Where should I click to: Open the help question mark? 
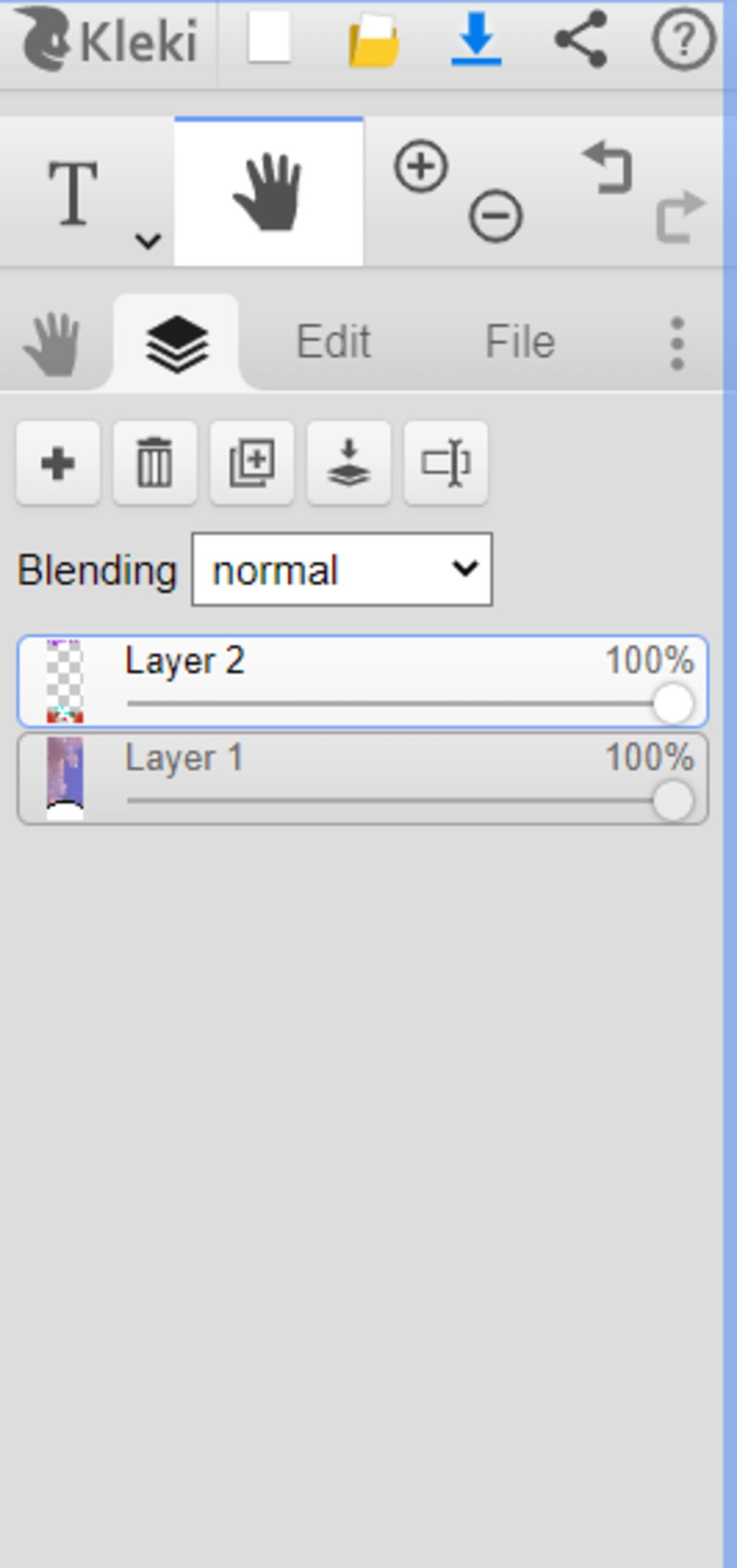(684, 39)
